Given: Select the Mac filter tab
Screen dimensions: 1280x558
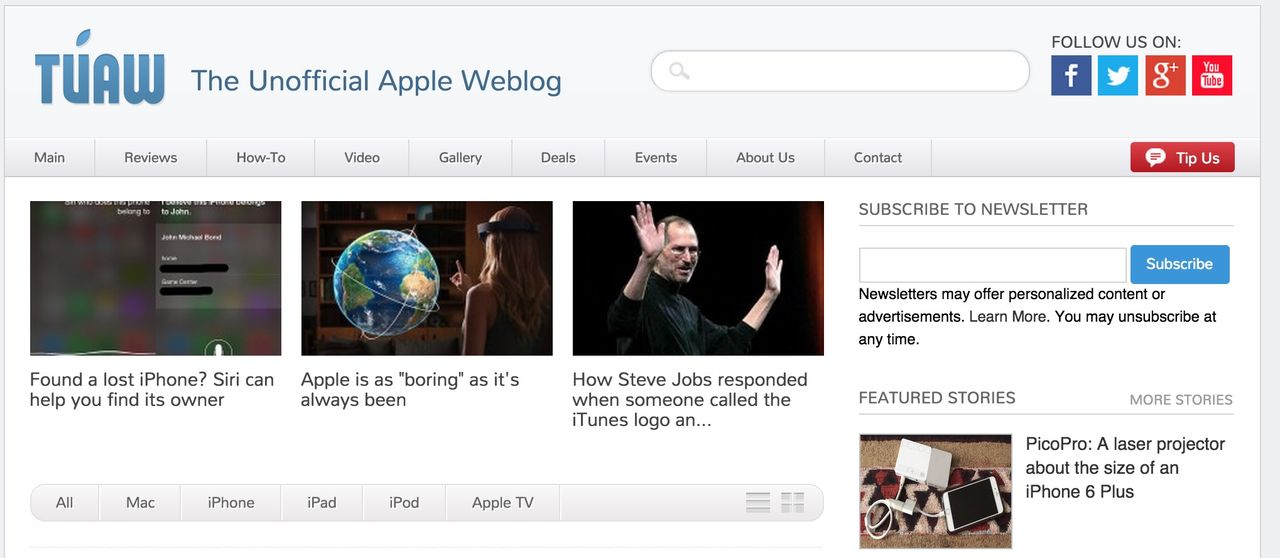Looking at the screenshot, I should (141, 502).
